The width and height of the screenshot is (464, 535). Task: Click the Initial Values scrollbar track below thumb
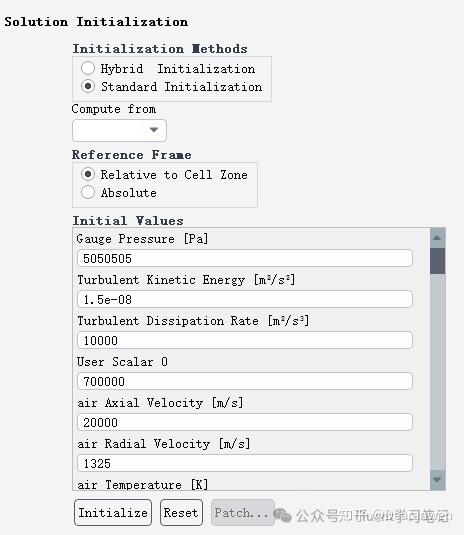click(x=437, y=372)
